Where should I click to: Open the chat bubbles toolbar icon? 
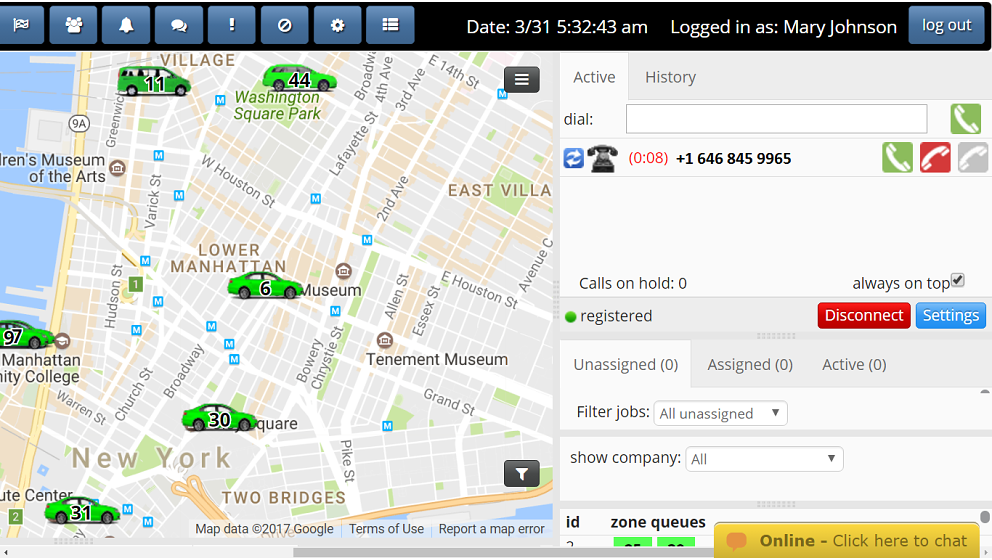point(179,25)
